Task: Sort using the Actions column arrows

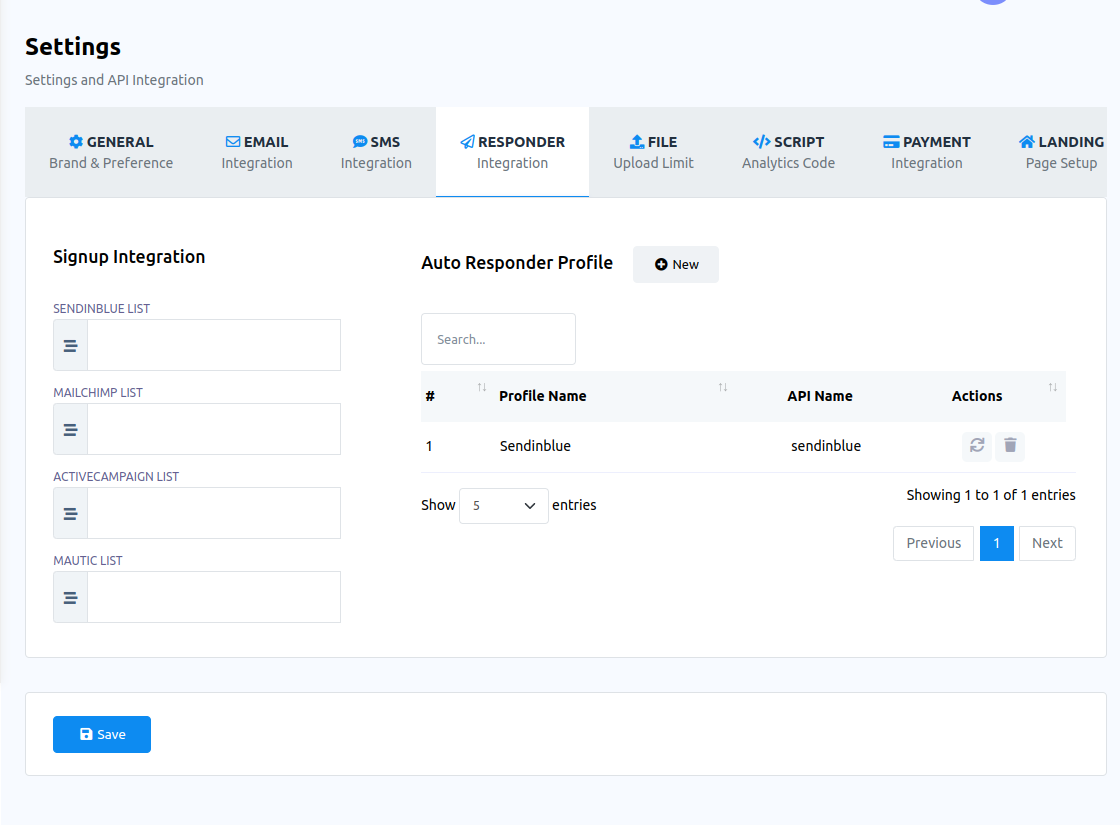Action: coord(1053,387)
